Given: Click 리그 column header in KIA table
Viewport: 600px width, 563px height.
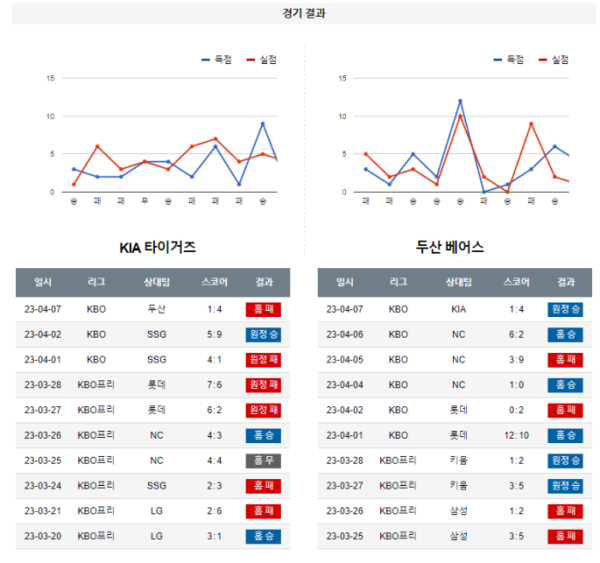Looking at the screenshot, I should pos(96,282).
